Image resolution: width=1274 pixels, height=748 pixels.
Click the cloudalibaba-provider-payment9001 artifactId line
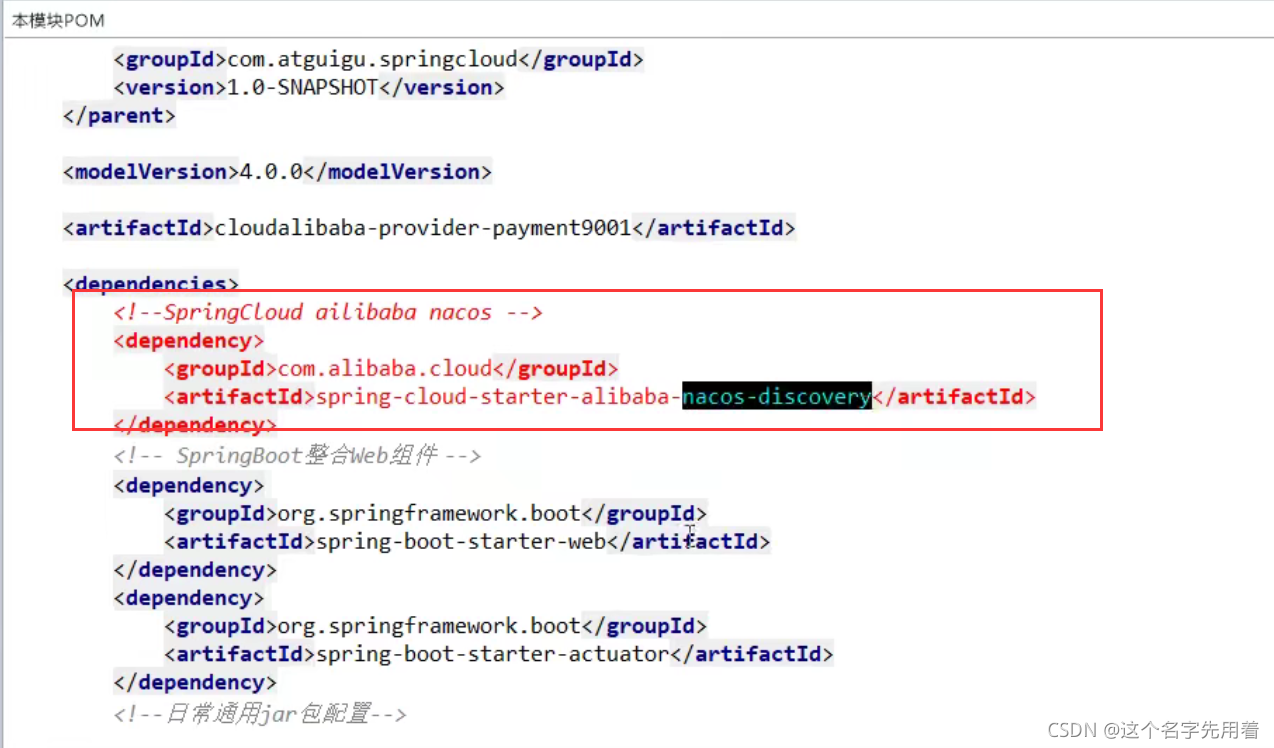pyautogui.click(x=429, y=227)
